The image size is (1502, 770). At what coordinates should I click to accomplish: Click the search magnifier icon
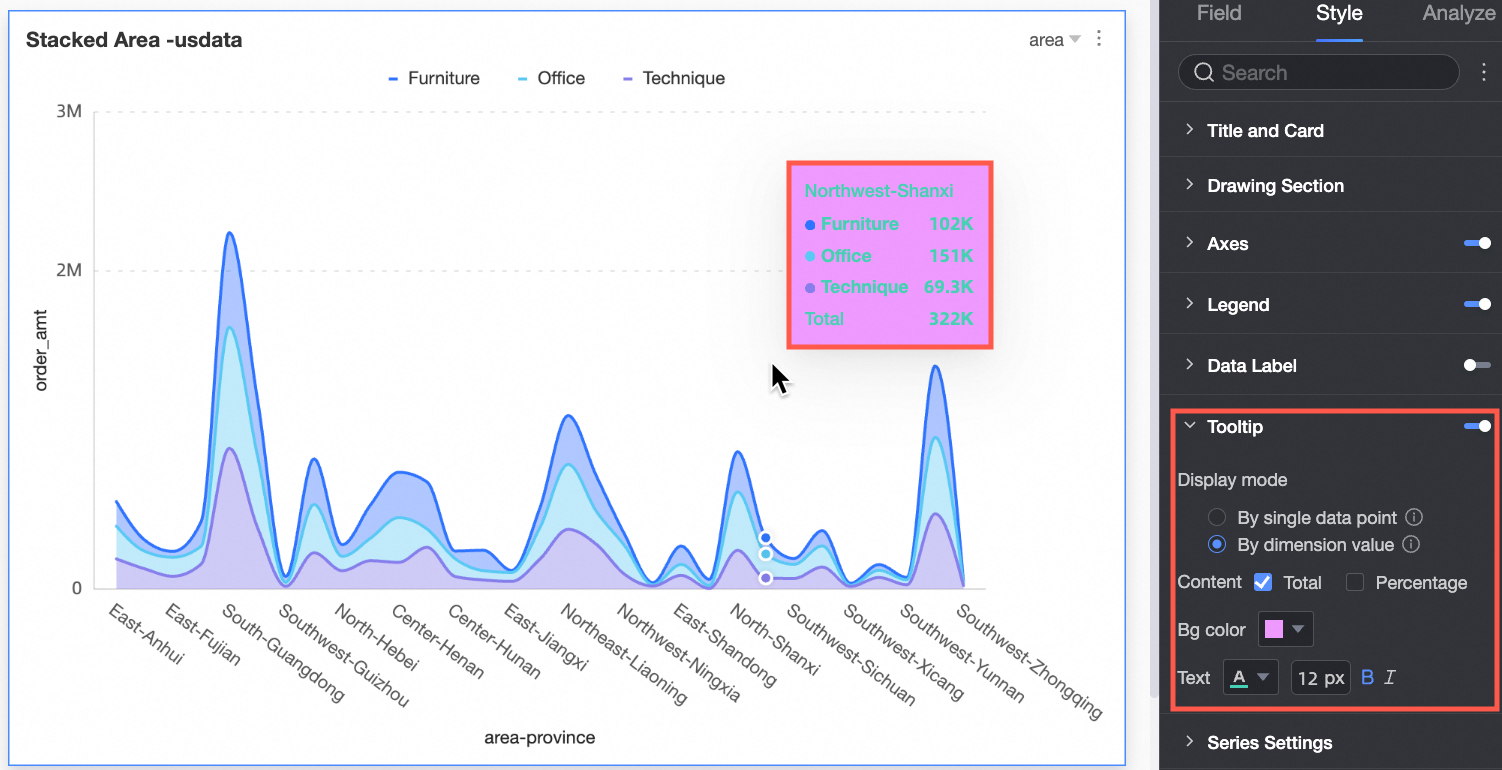tap(1203, 72)
